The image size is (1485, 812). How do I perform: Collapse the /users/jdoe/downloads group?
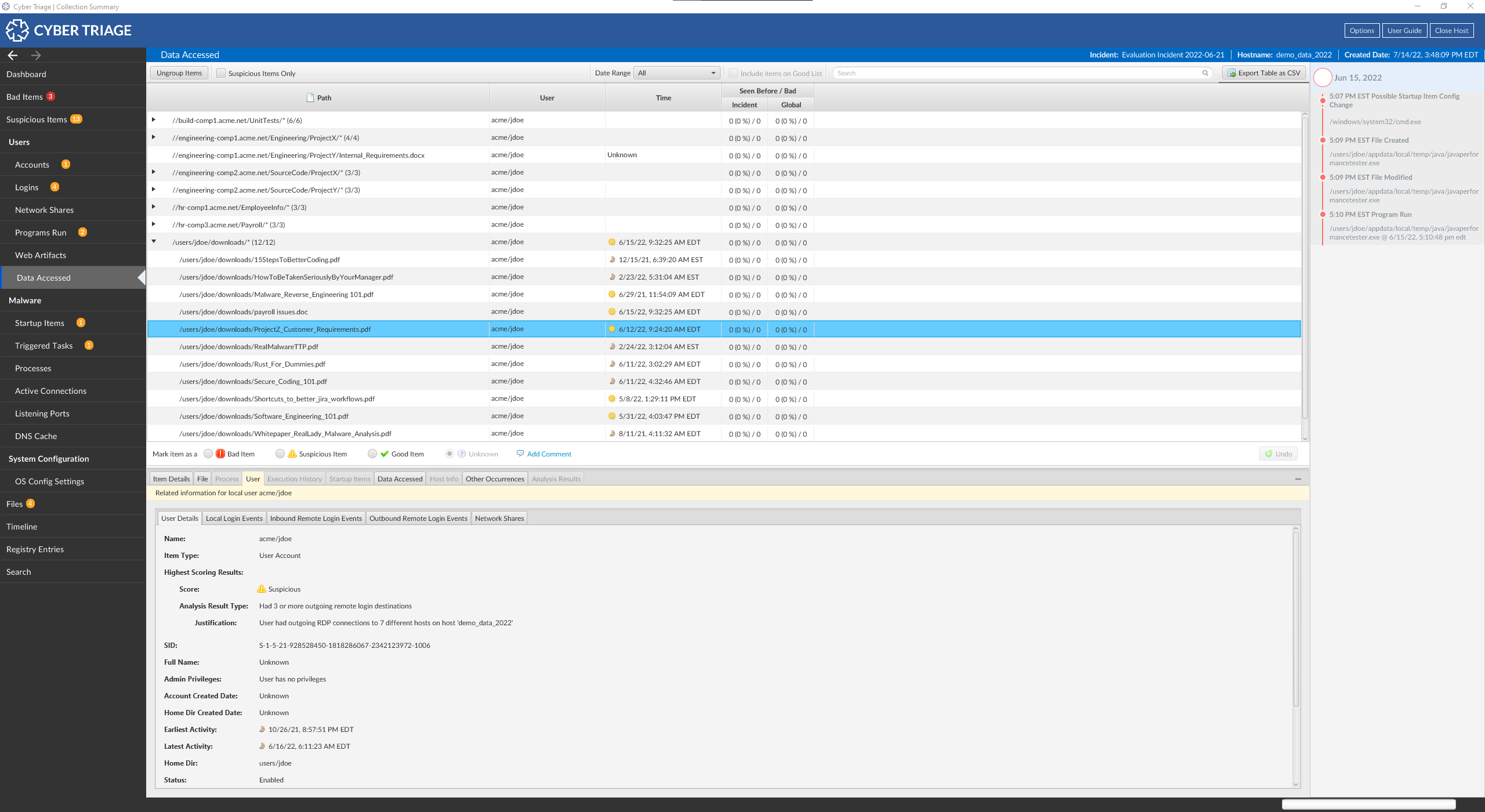(154, 242)
